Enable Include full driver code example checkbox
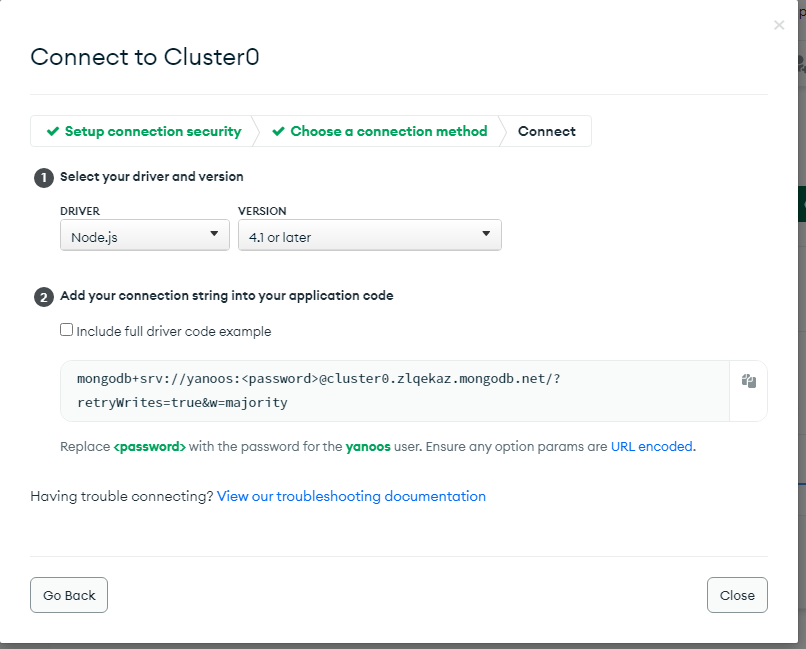This screenshot has height=649, width=806. pos(67,330)
